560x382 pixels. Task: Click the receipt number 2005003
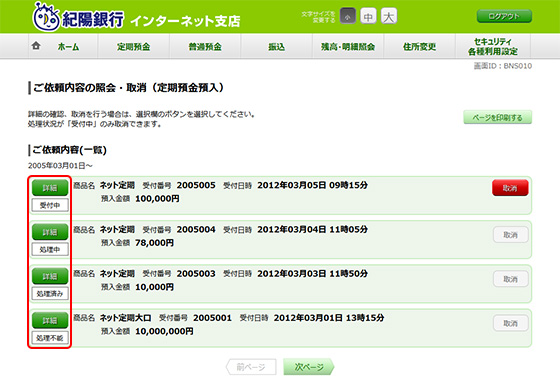(196, 274)
